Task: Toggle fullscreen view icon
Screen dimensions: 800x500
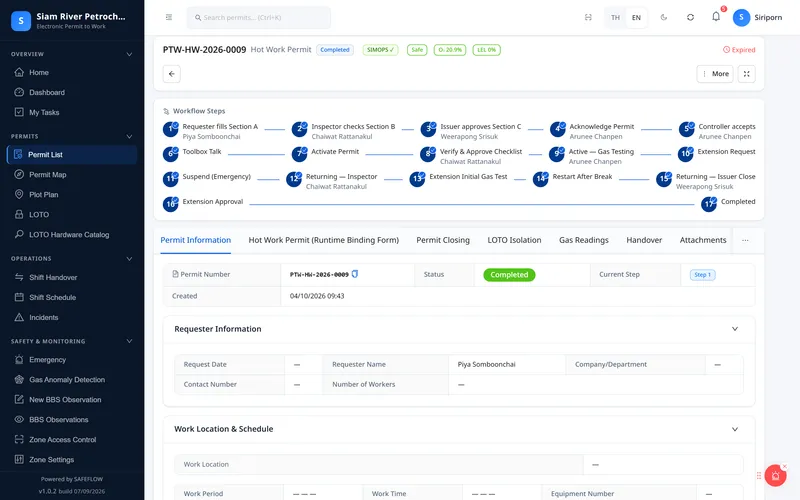Action: (x=746, y=74)
